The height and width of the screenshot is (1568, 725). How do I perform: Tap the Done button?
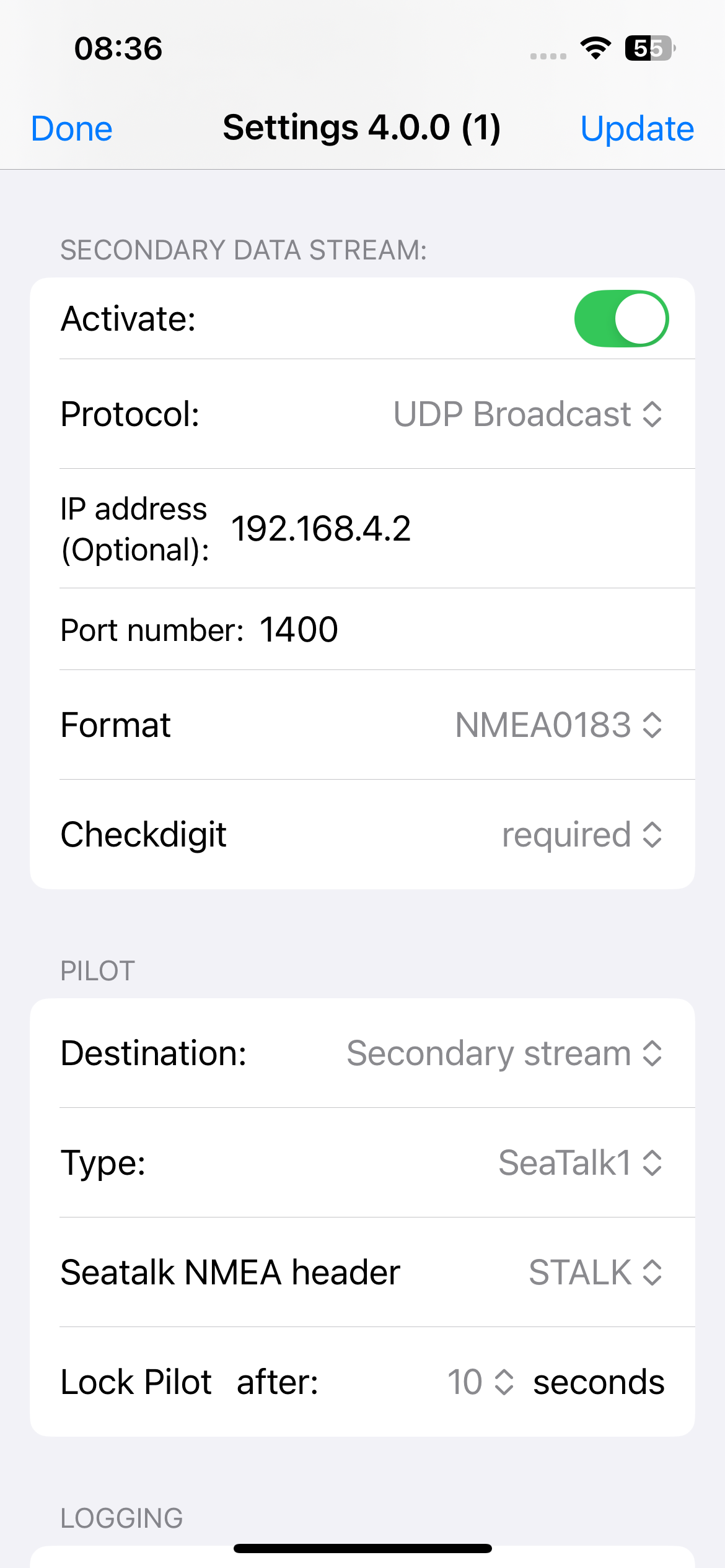coord(72,129)
